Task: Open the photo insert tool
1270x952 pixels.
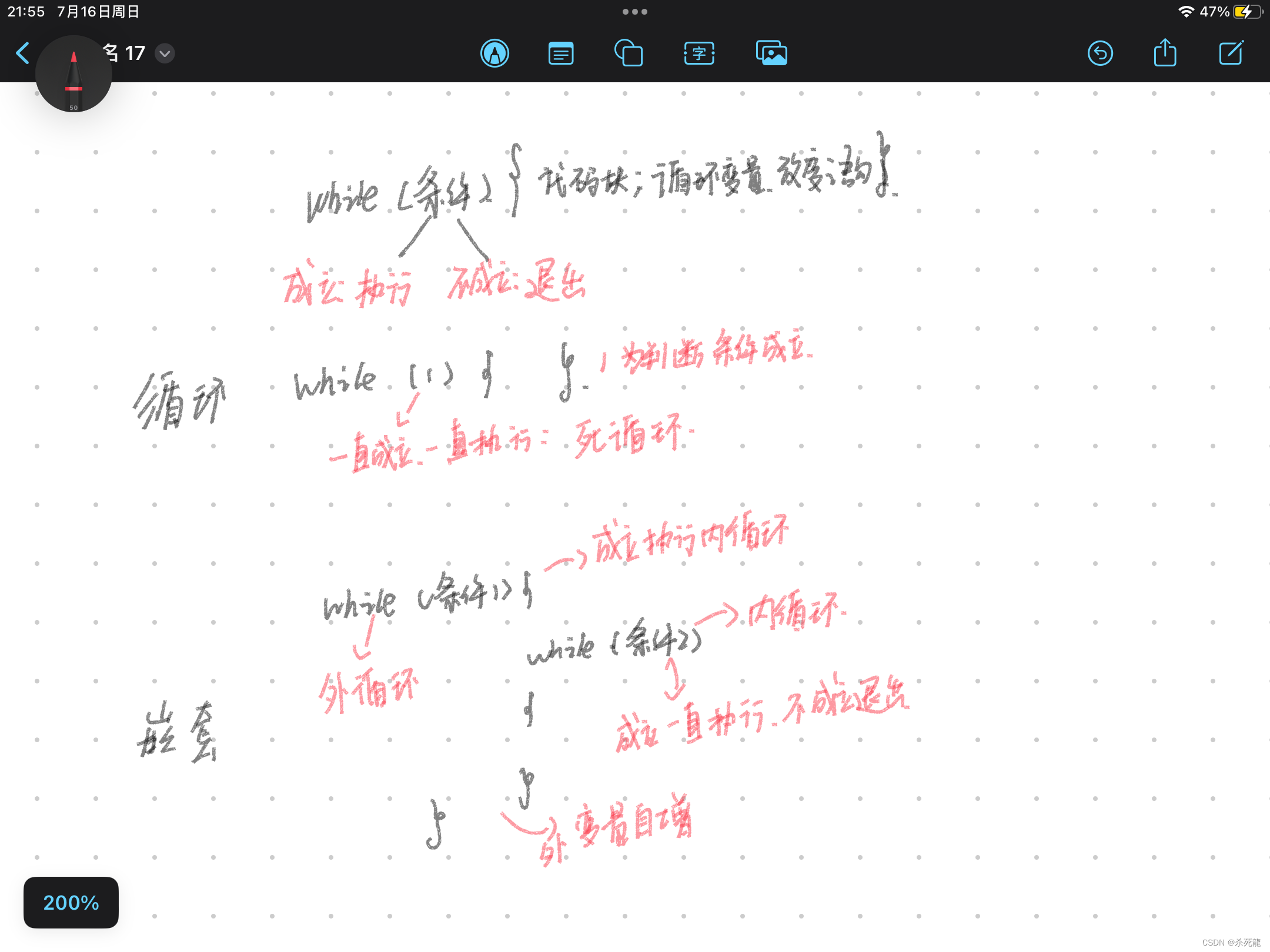Action: (771, 53)
